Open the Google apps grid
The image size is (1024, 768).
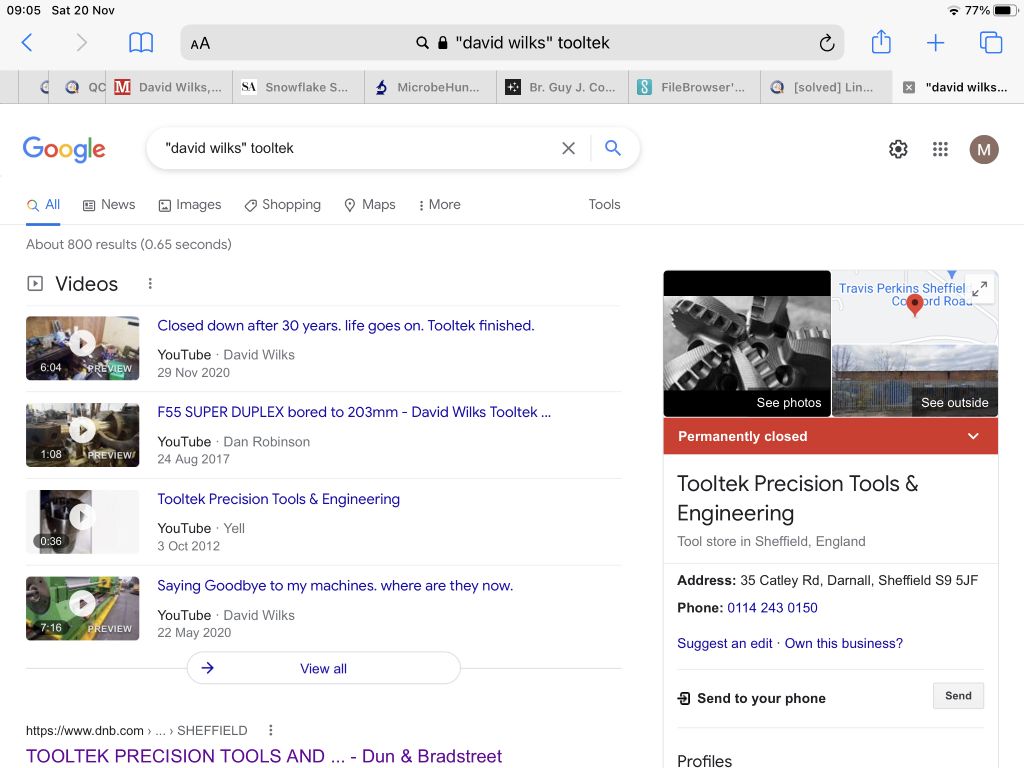pyautogui.click(x=940, y=149)
